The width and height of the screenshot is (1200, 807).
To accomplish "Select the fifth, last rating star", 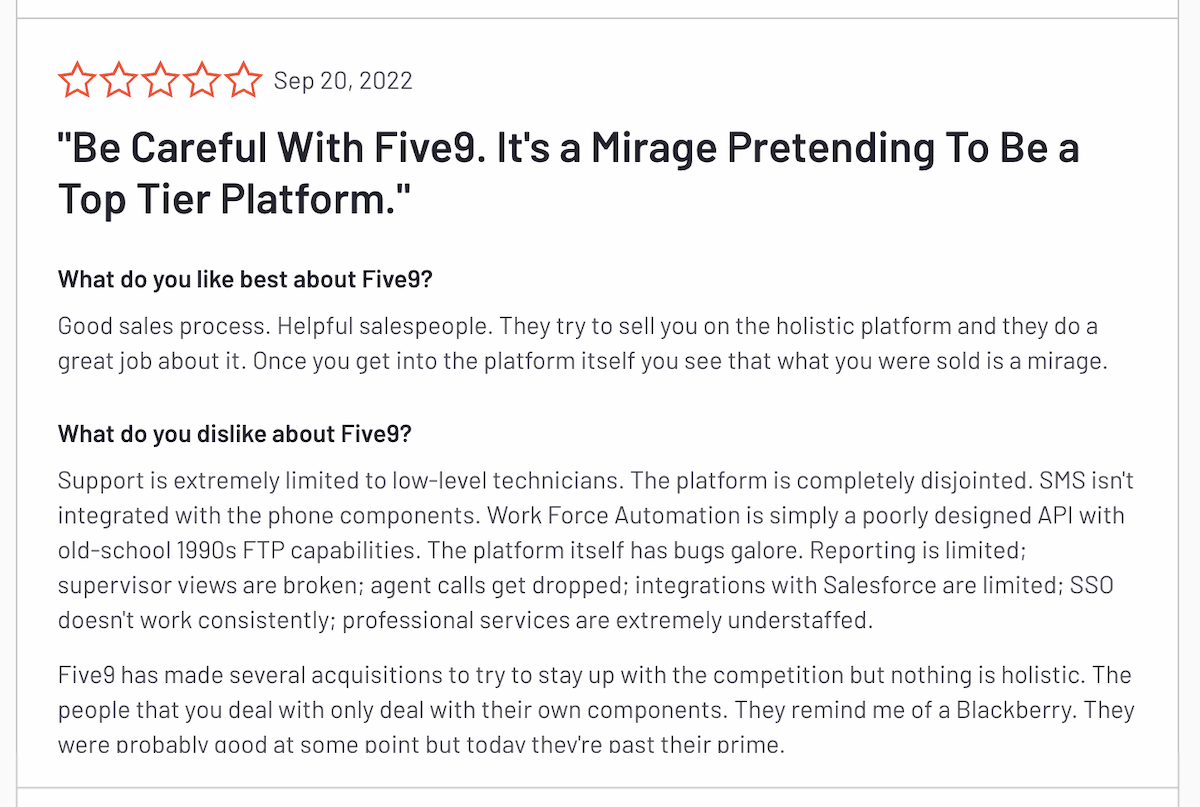I will coord(243,80).
